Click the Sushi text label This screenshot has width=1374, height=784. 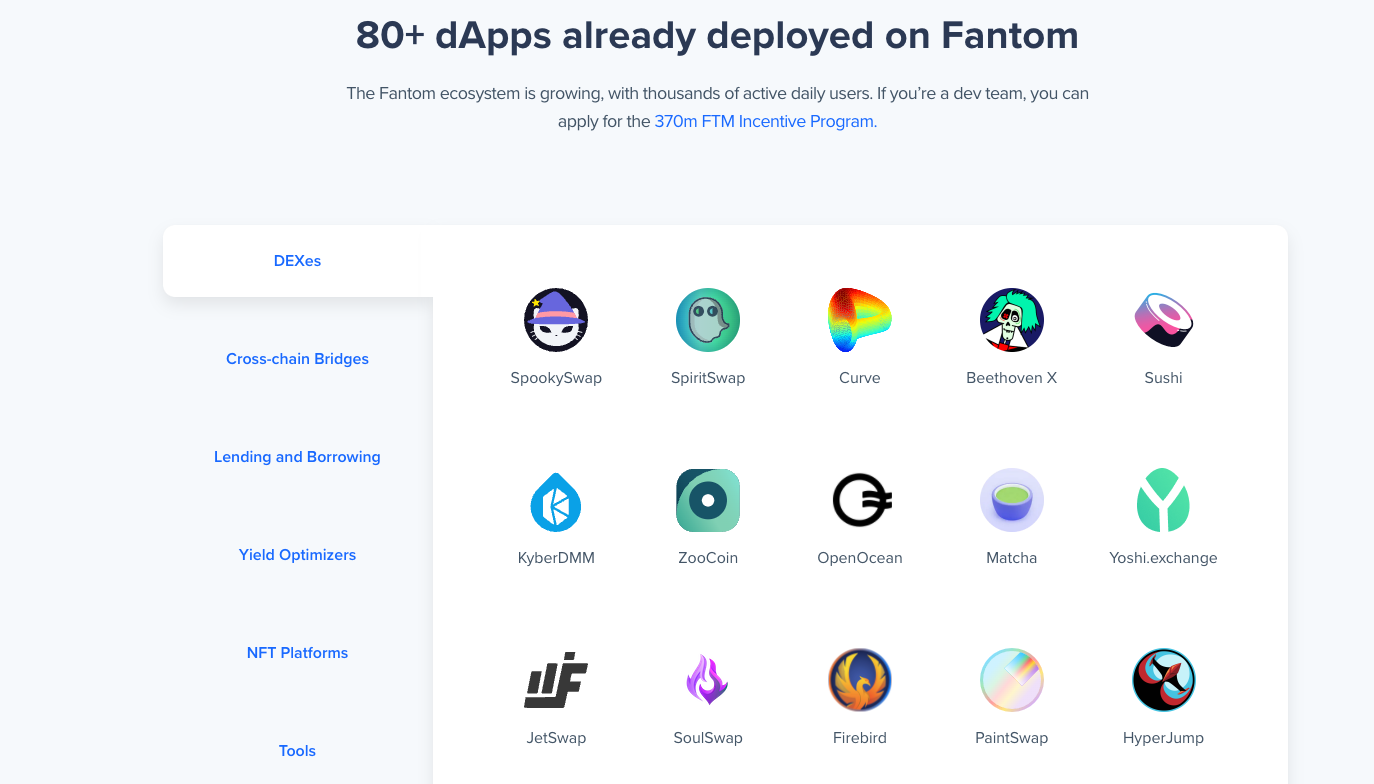pos(1164,378)
